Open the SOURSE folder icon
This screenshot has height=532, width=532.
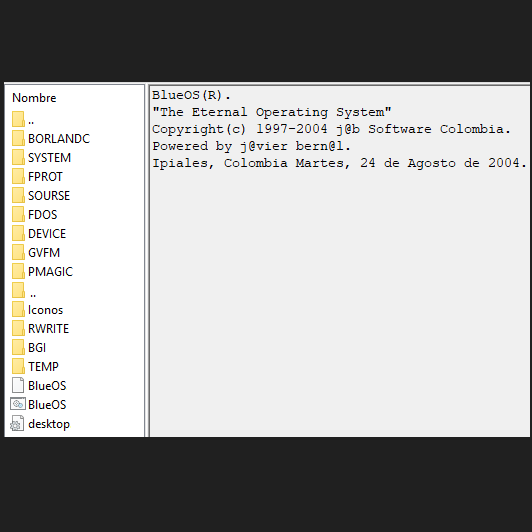[18, 195]
